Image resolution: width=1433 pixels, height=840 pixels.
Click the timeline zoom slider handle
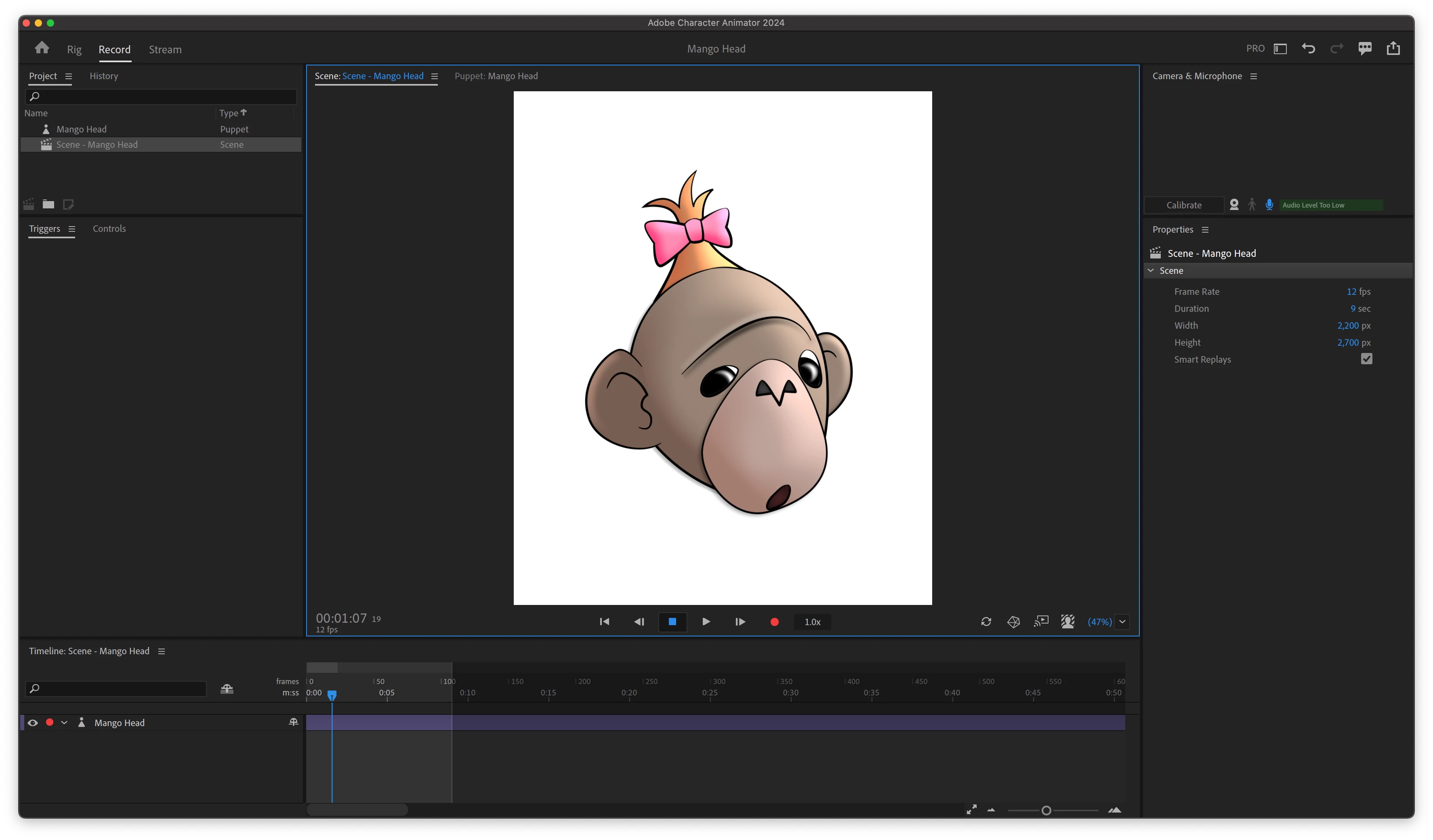(x=1046, y=811)
